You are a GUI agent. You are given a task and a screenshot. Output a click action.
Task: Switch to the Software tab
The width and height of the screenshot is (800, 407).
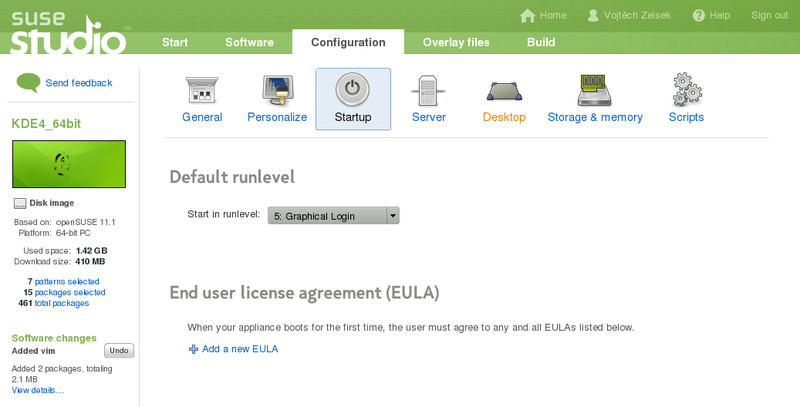249,42
